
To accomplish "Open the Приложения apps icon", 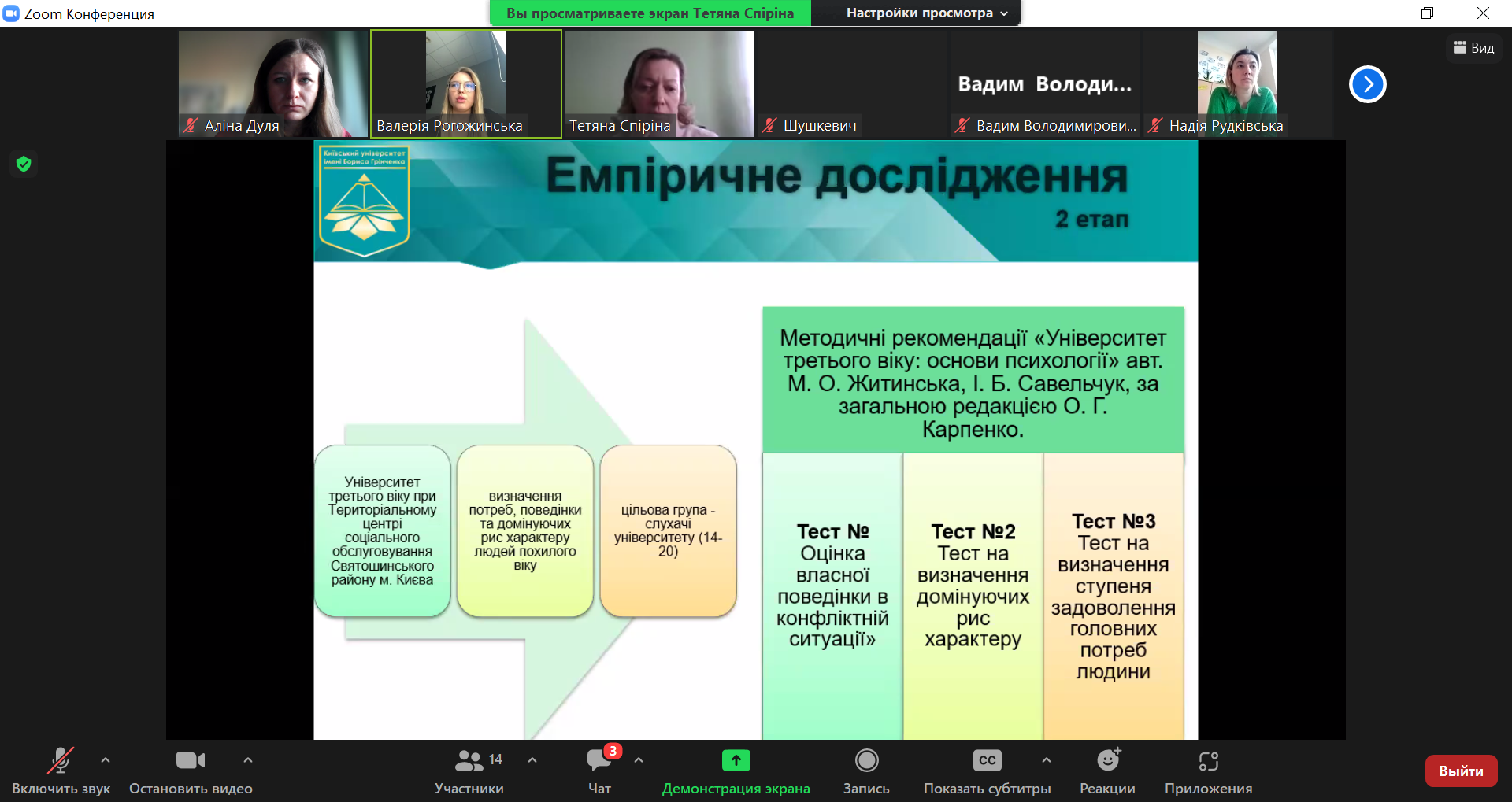I will tap(1208, 761).
